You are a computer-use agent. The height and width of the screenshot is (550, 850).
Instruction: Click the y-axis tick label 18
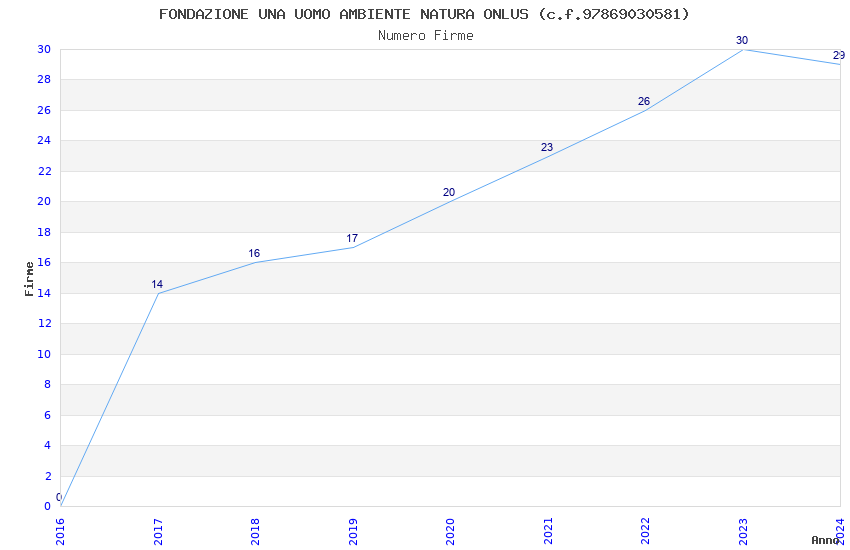coord(44,232)
